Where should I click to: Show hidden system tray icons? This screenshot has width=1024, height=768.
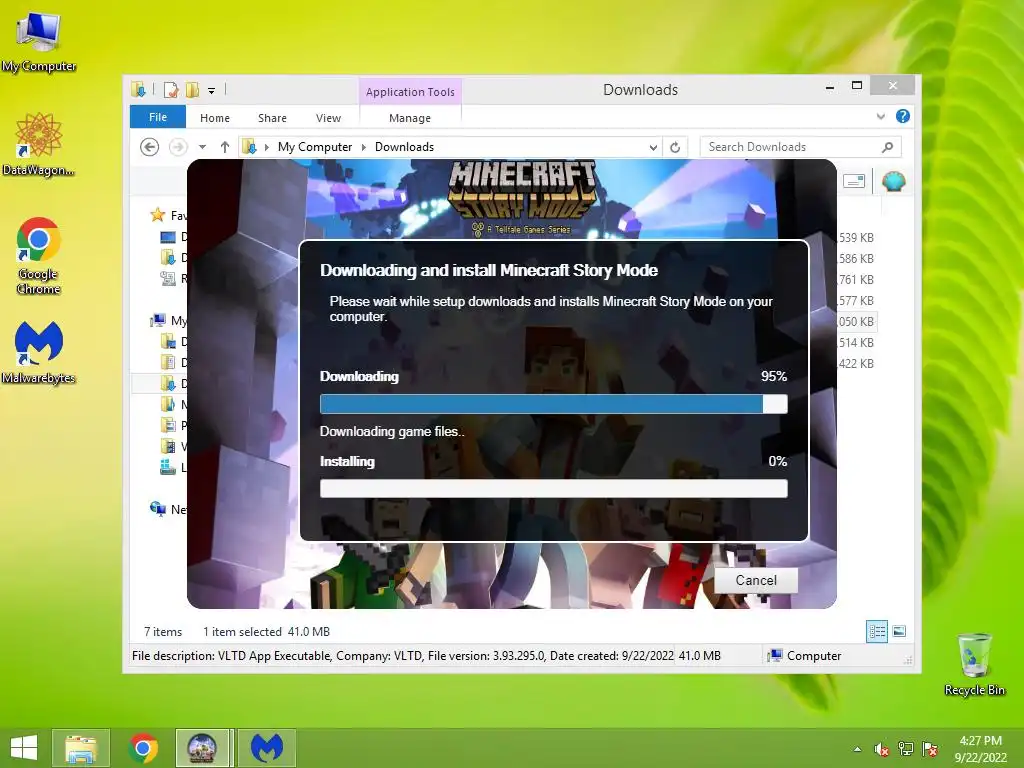[x=857, y=749]
